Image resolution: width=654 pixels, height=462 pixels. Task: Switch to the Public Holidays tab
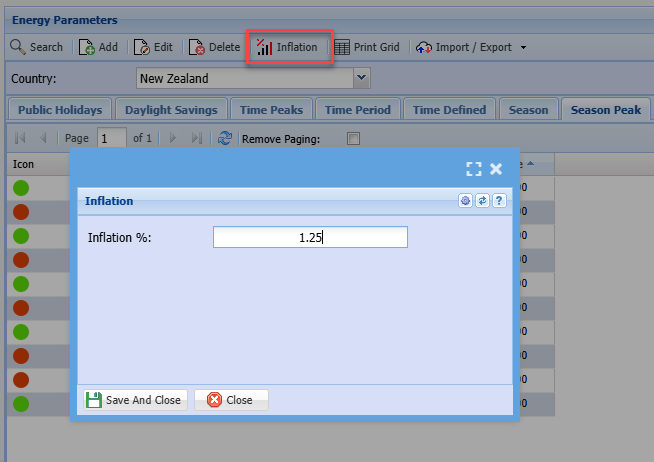(x=59, y=110)
